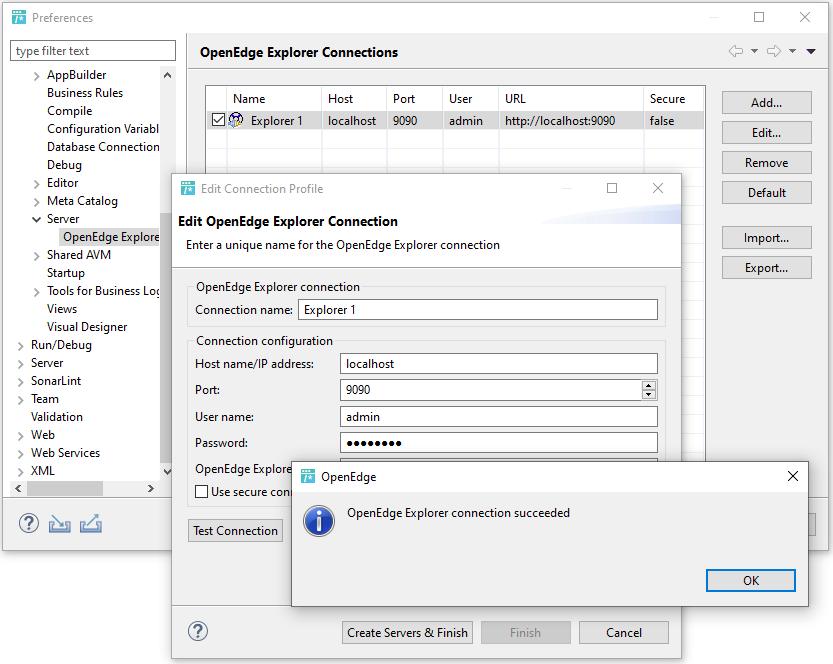Enable the Use secure connection checkbox

coord(201,492)
